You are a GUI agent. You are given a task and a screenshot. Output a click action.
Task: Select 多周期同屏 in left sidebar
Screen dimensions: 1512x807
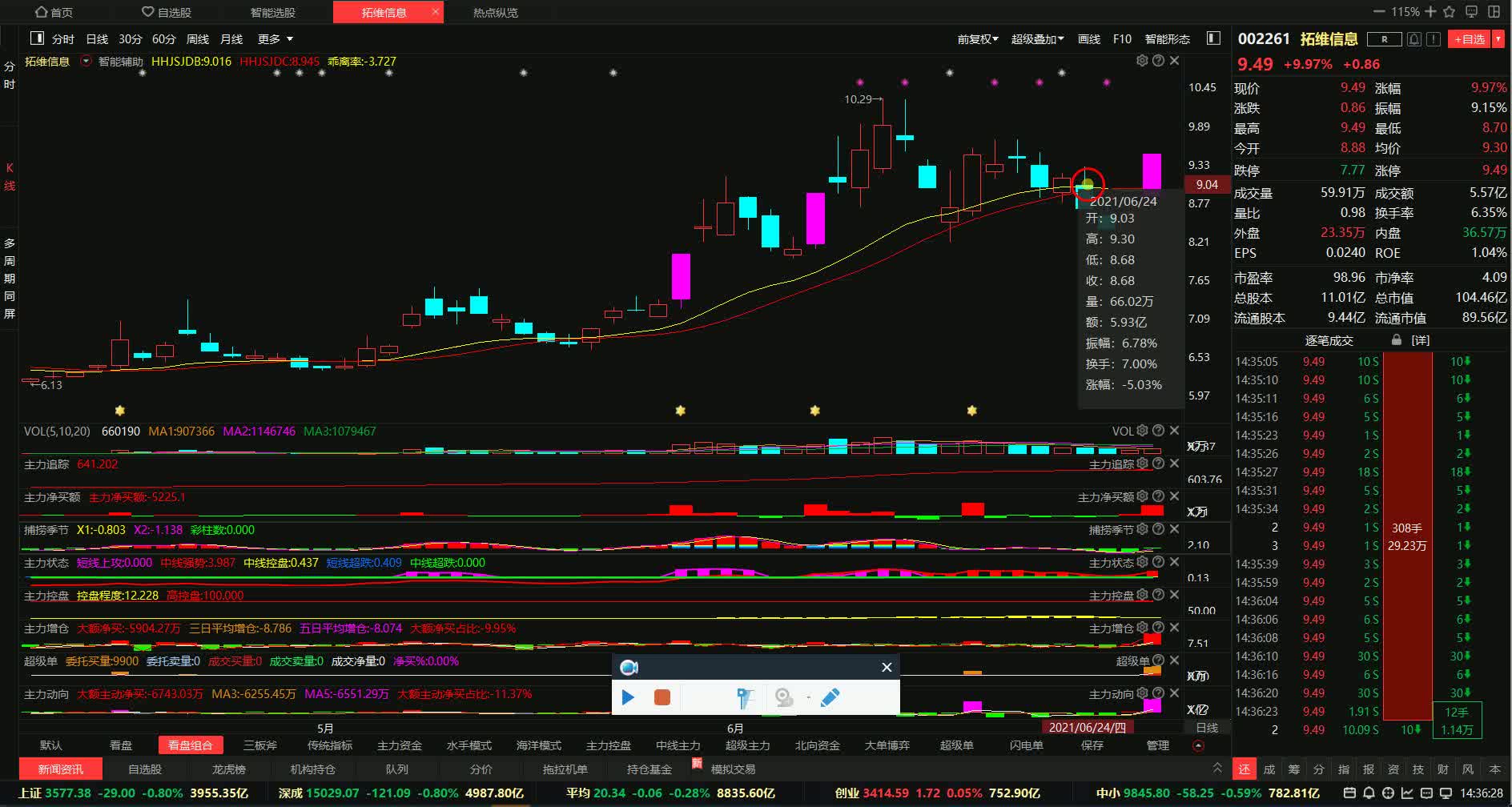pos(10,278)
